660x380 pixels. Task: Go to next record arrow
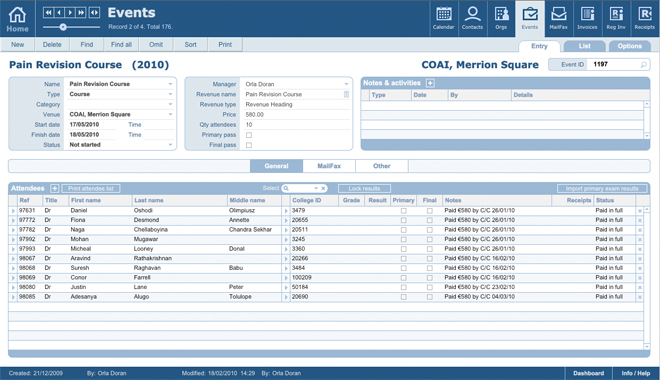coord(70,13)
